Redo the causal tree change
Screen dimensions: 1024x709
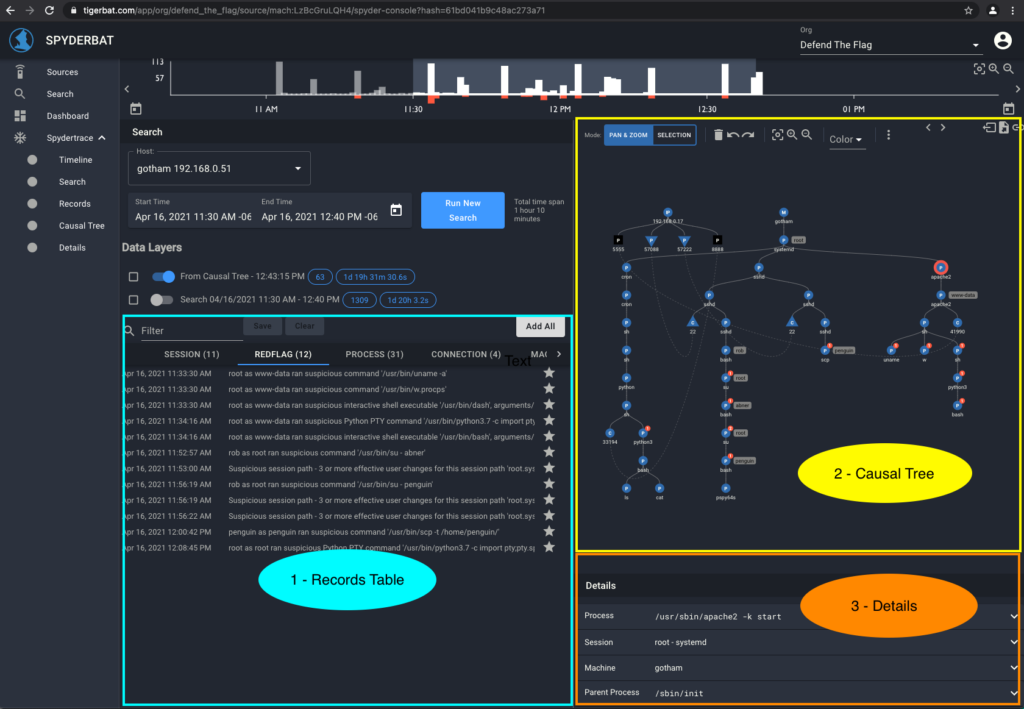point(748,134)
